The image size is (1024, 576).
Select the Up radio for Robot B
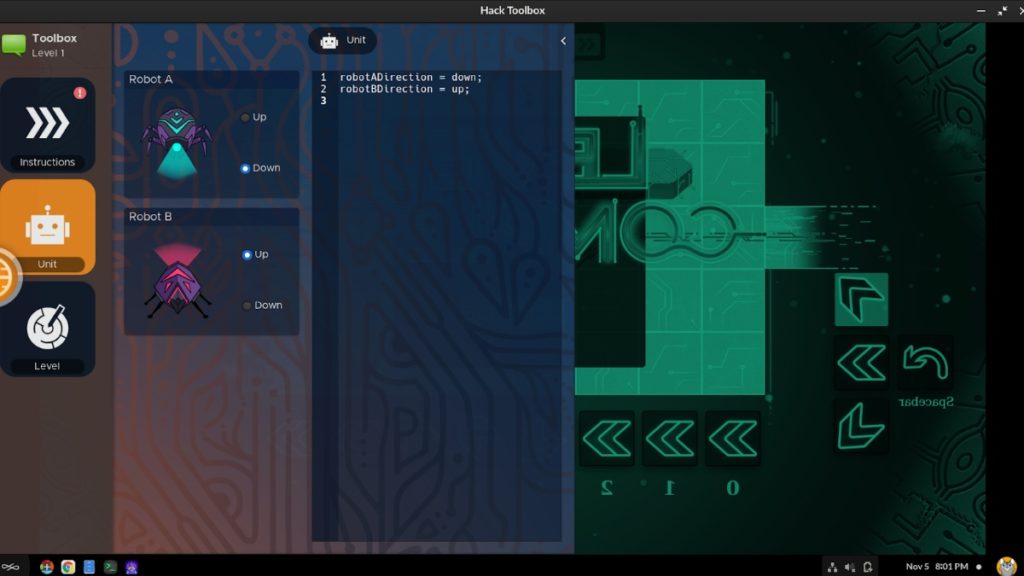(x=247, y=254)
